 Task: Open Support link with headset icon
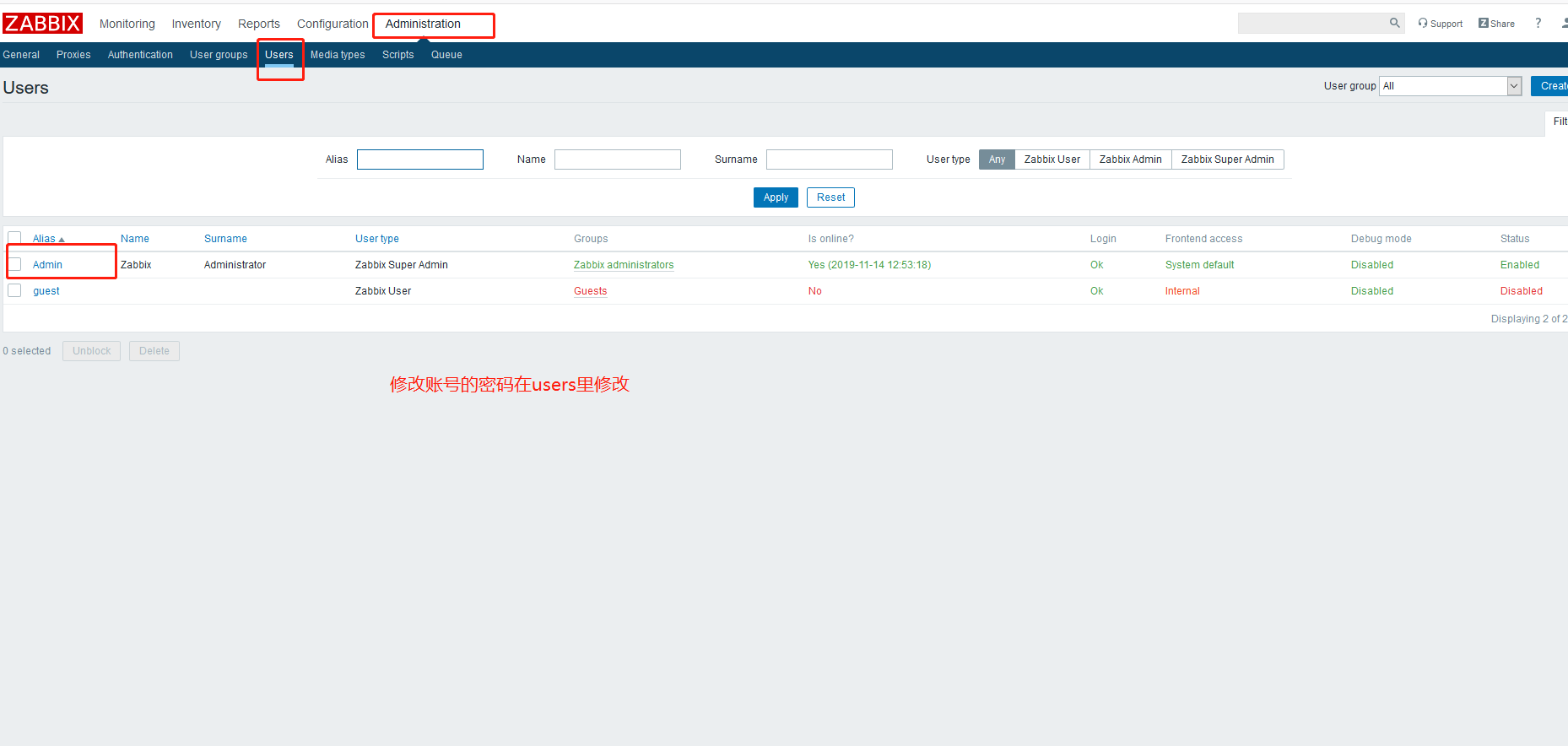1441,24
